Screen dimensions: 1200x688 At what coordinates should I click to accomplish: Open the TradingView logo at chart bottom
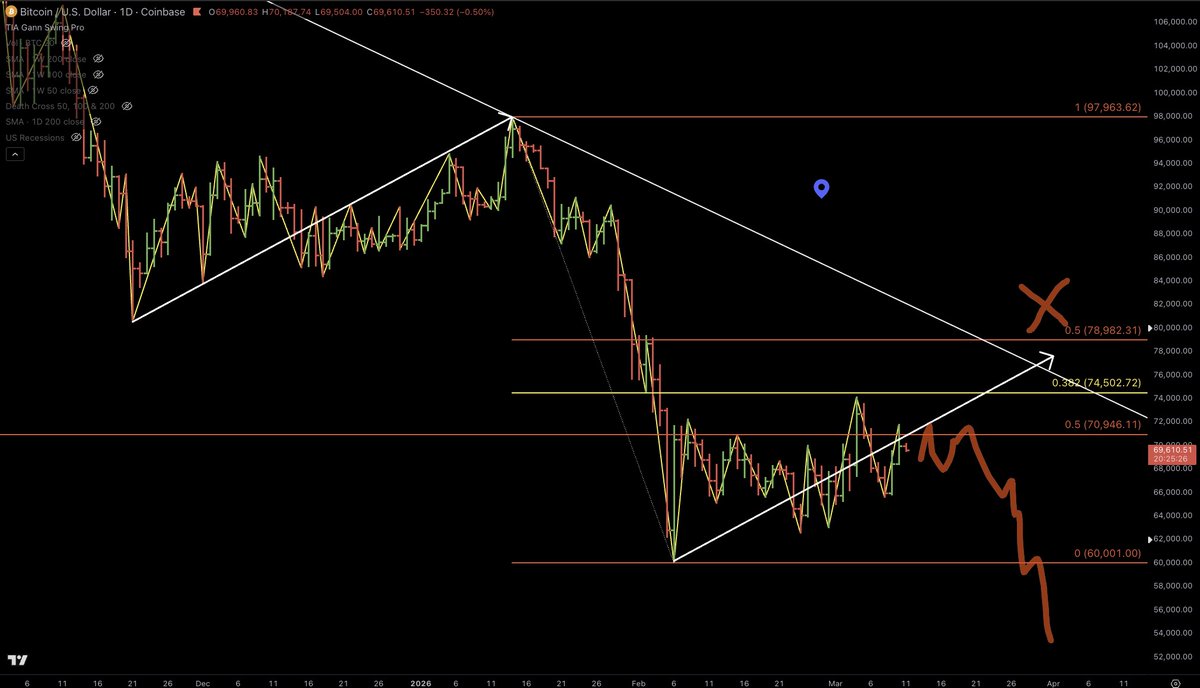click(16, 660)
